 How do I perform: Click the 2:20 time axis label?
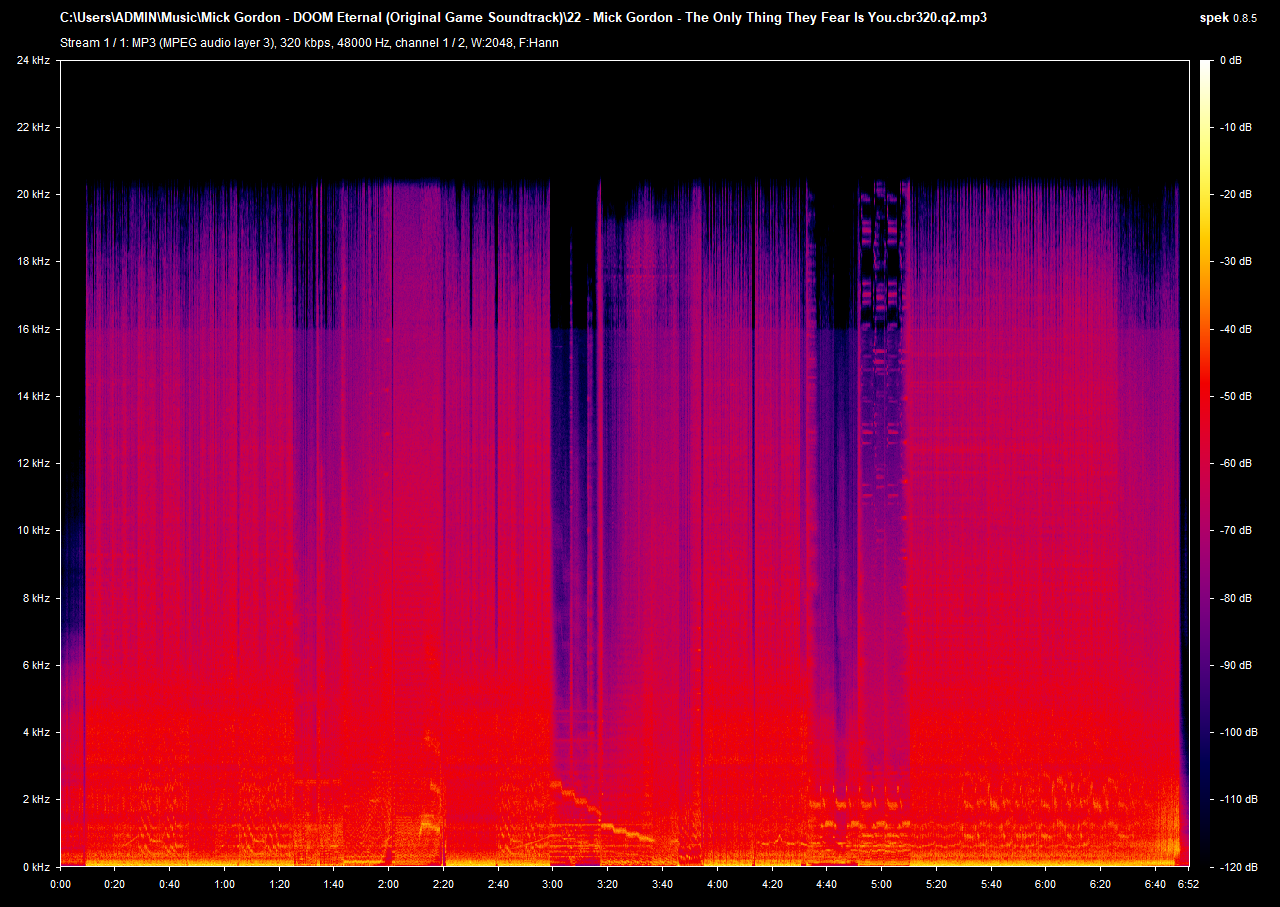tap(443, 885)
